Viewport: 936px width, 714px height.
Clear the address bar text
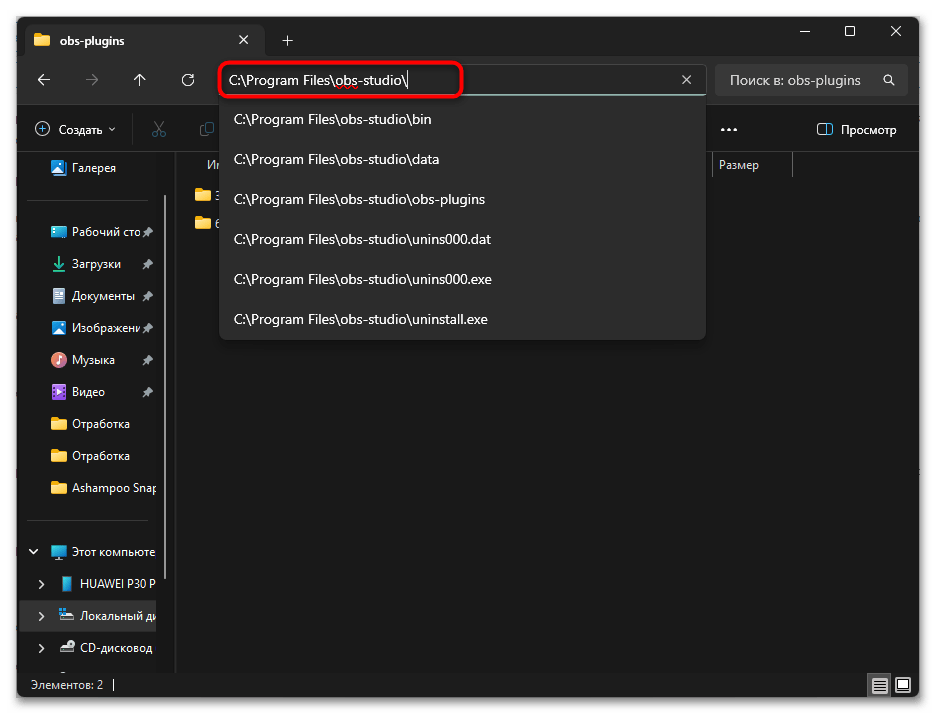(686, 80)
